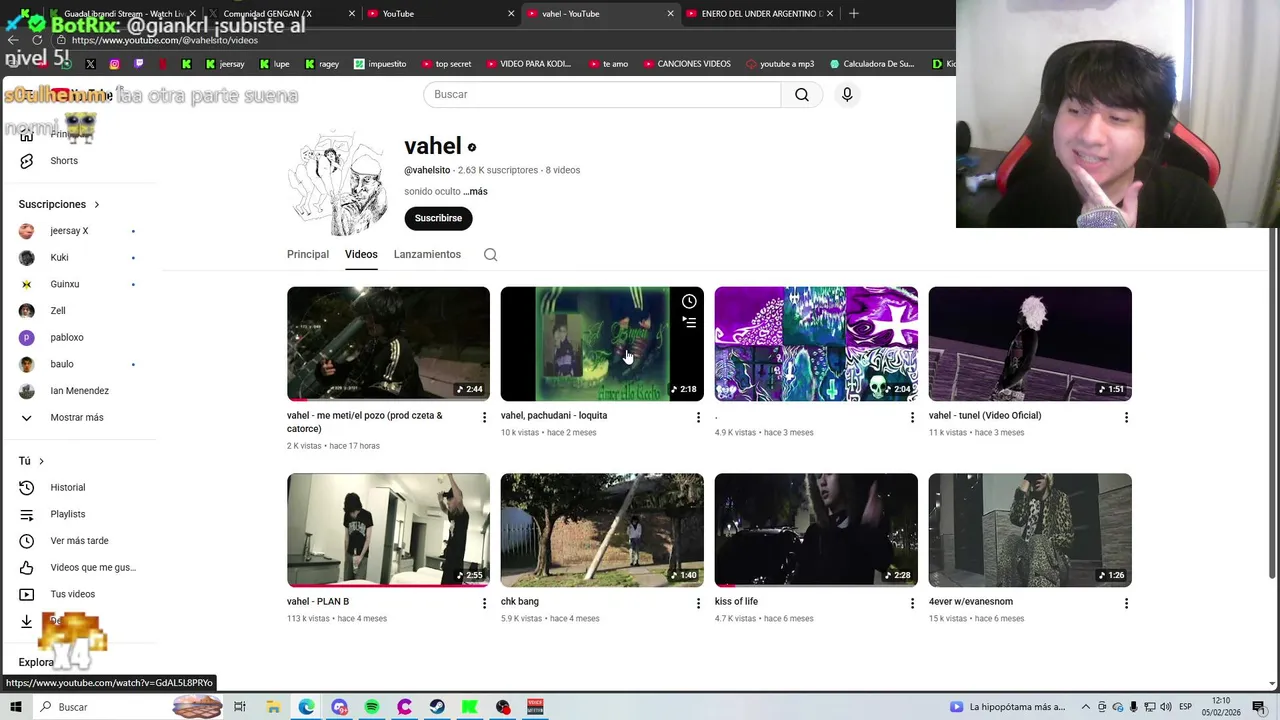The height and width of the screenshot is (720, 1280).
Task: Switch to the Lanzamientos tab
Action: tap(427, 255)
